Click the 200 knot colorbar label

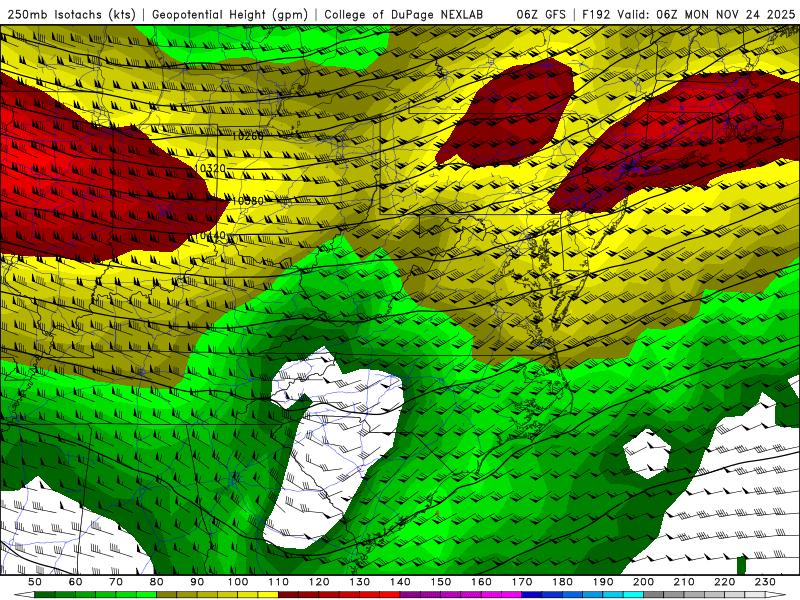[x=643, y=582]
